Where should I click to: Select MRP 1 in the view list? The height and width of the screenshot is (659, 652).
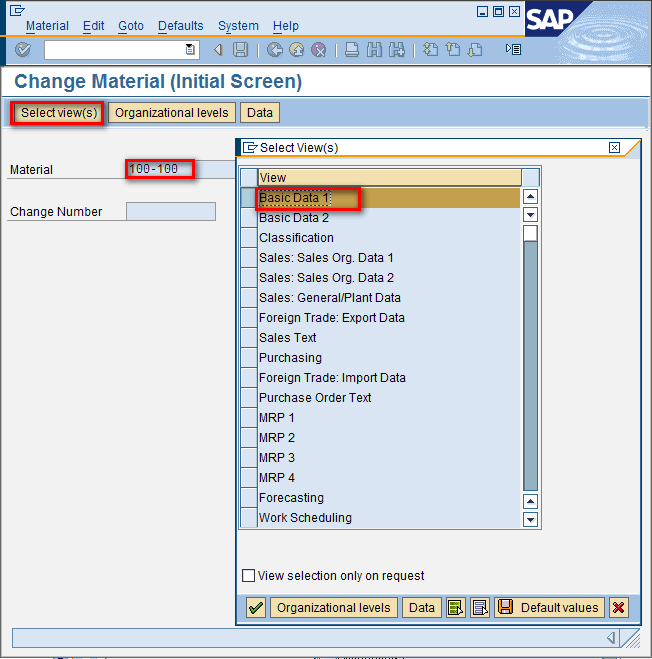click(277, 418)
